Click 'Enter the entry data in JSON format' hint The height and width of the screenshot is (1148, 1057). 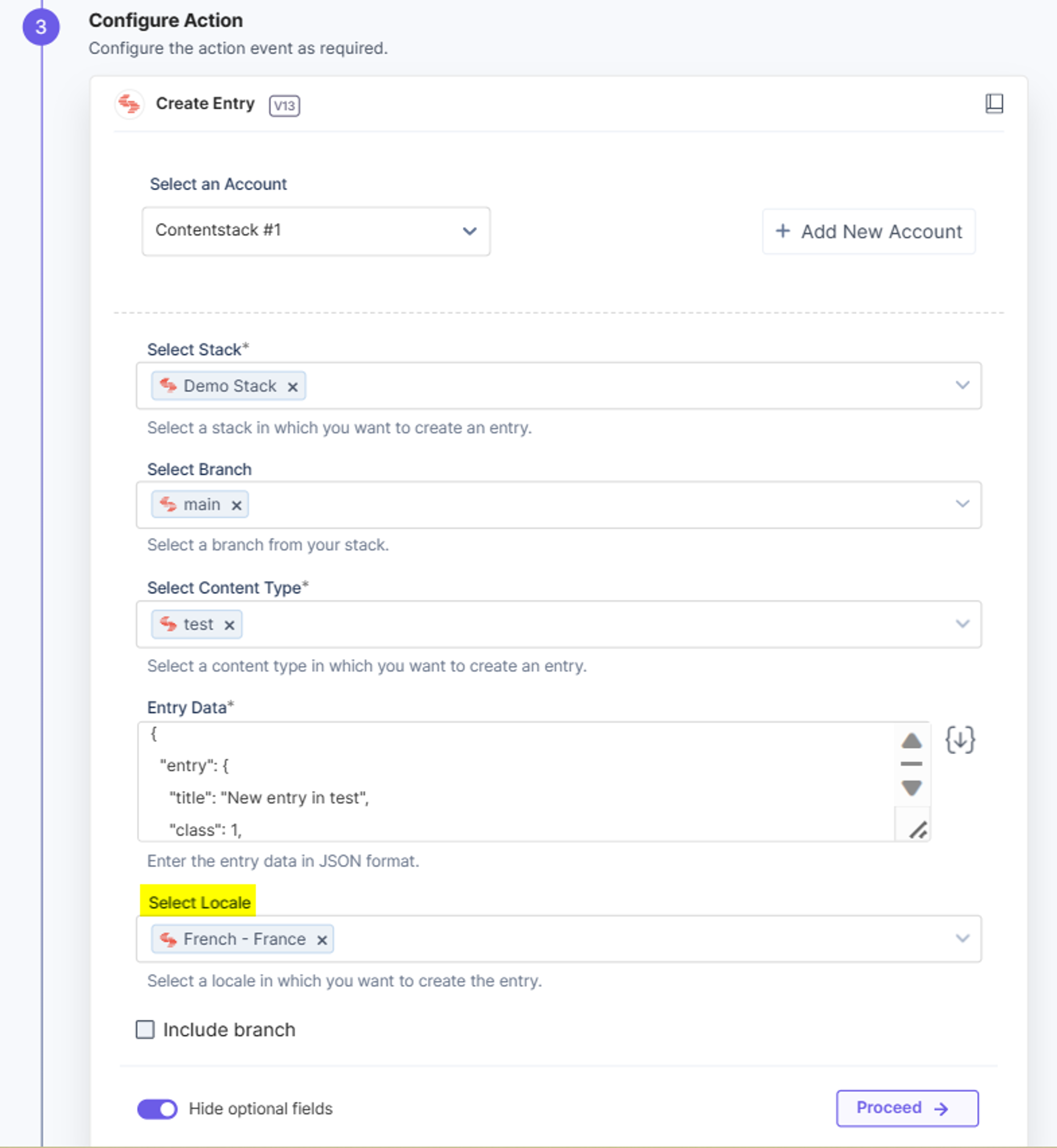(x=283, y=861)
